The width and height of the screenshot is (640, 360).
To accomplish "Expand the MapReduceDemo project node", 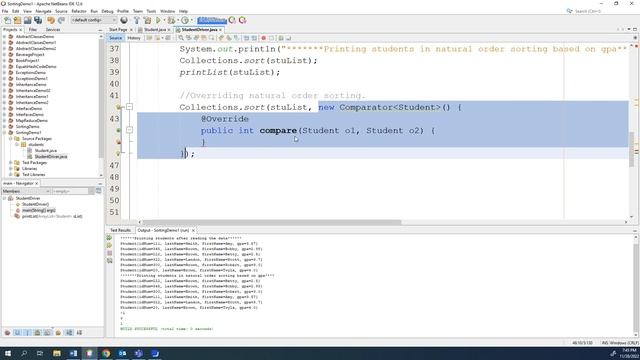I will pyautogui.click(x=4, y=120).
